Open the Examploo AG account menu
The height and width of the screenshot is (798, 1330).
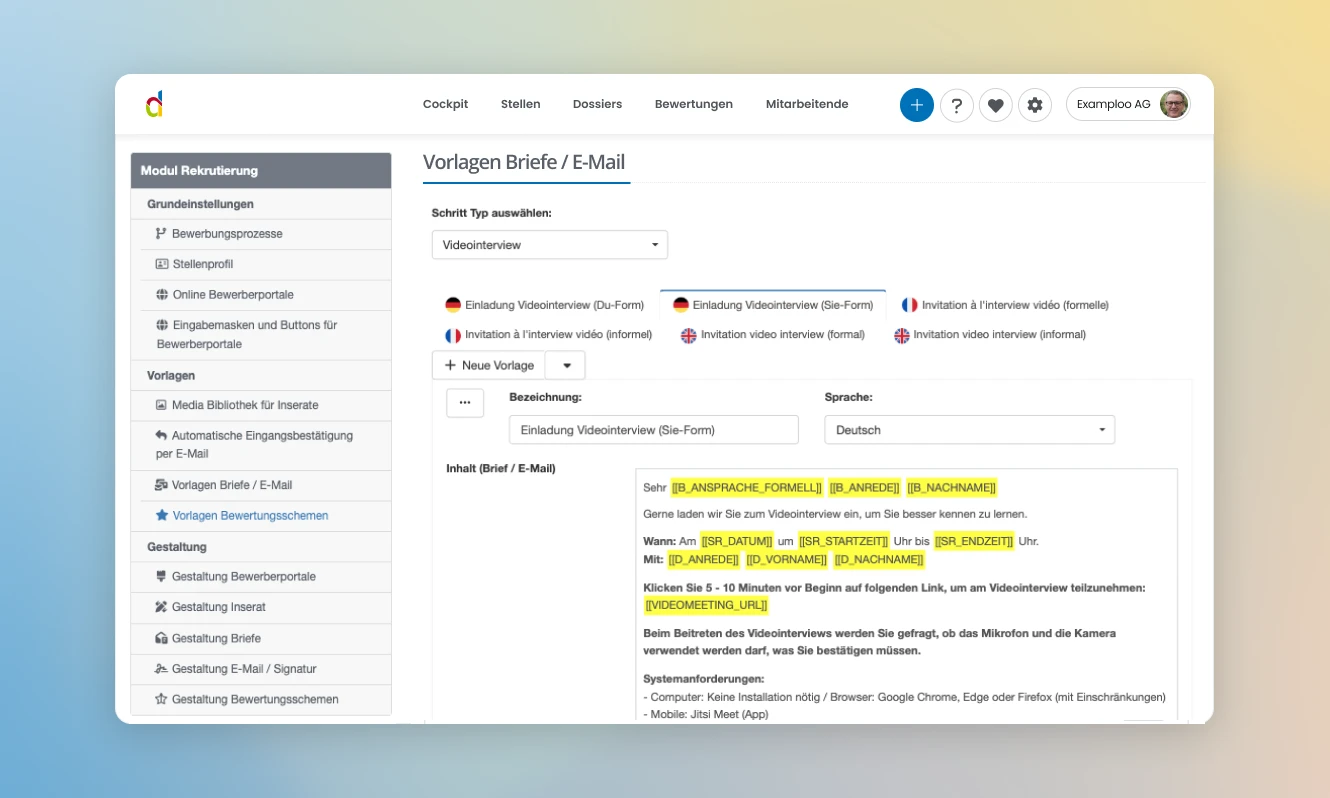tap(1128, 104)
